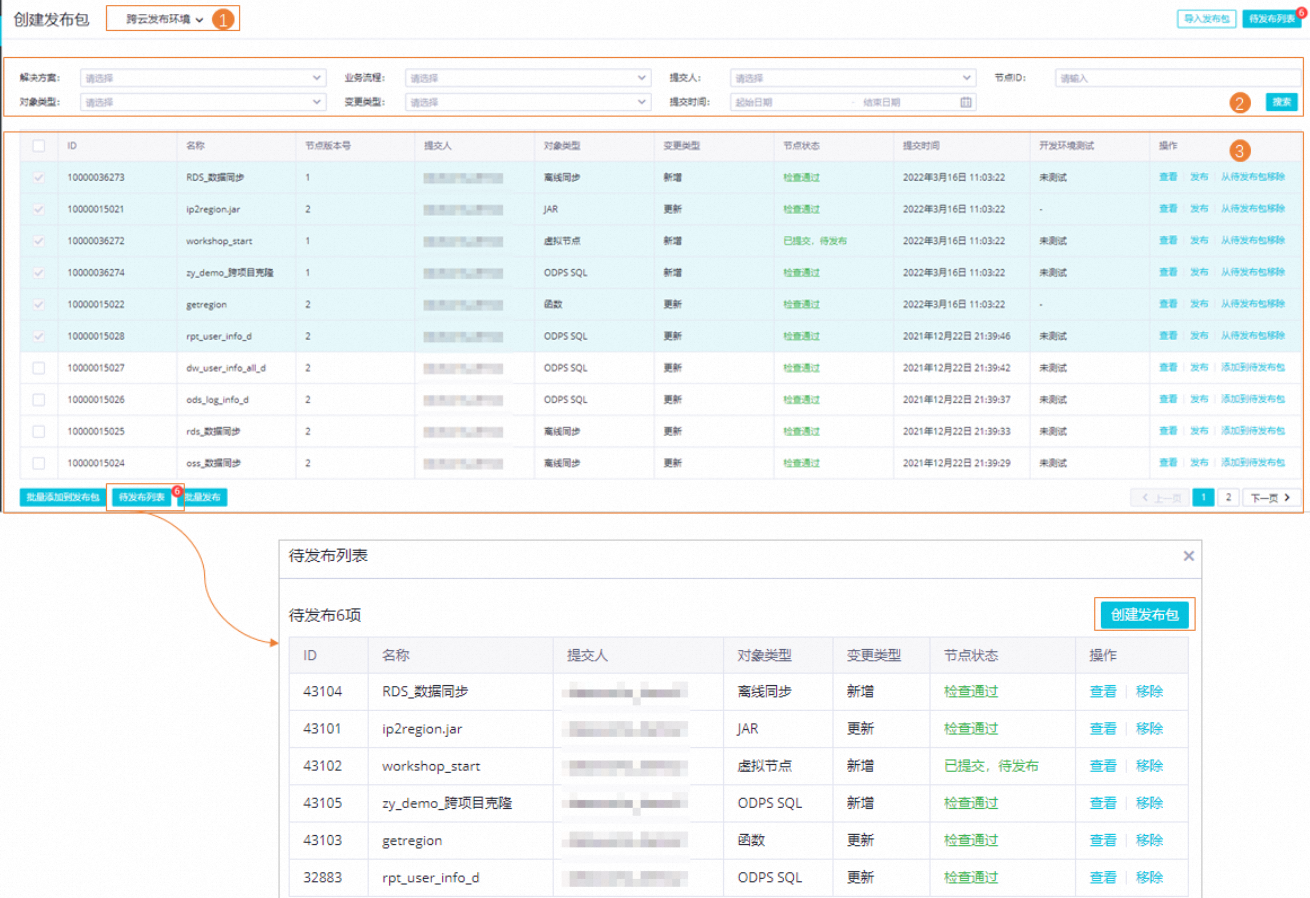Toggle checkbox for row ip2region.jar
Screen dimensions: 1310x898
pyautogui.click(x=39, y=209)
